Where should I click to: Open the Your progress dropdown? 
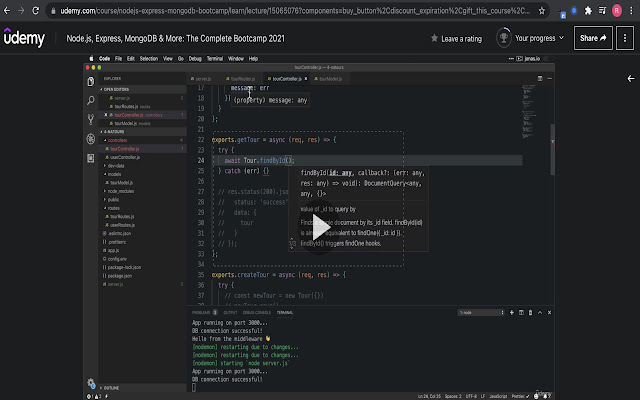coord(535,39)
